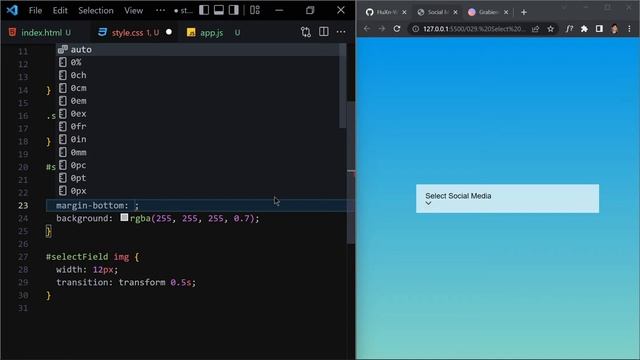Go back in browser
Screen dimensions: 640x360
367,29
